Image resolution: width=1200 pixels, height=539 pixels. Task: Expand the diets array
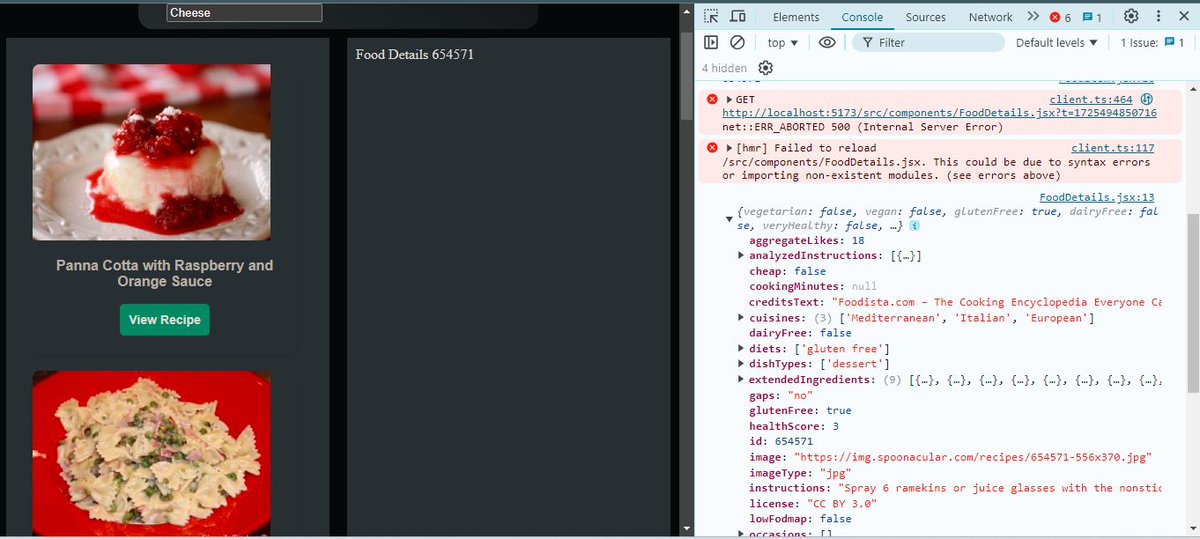click(x=740, y=349)
